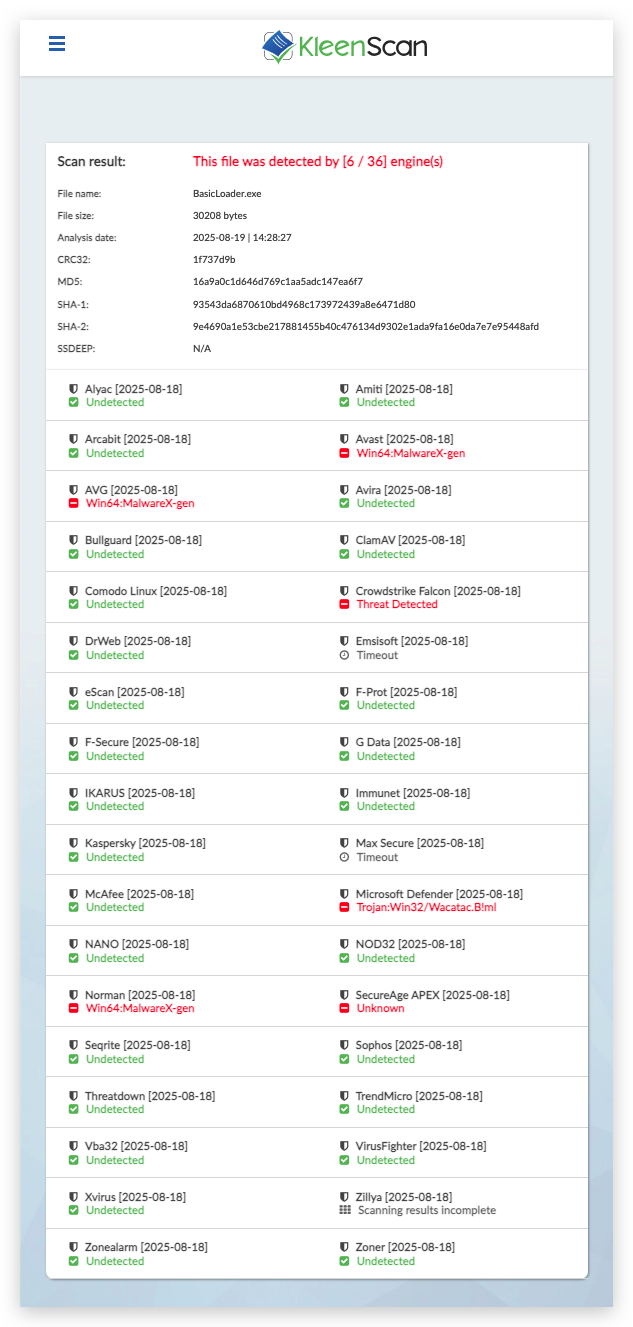Screen dimensions: 633x1327
Task: Click the red icon under Norman
Action: click(x=73, y=1008)
